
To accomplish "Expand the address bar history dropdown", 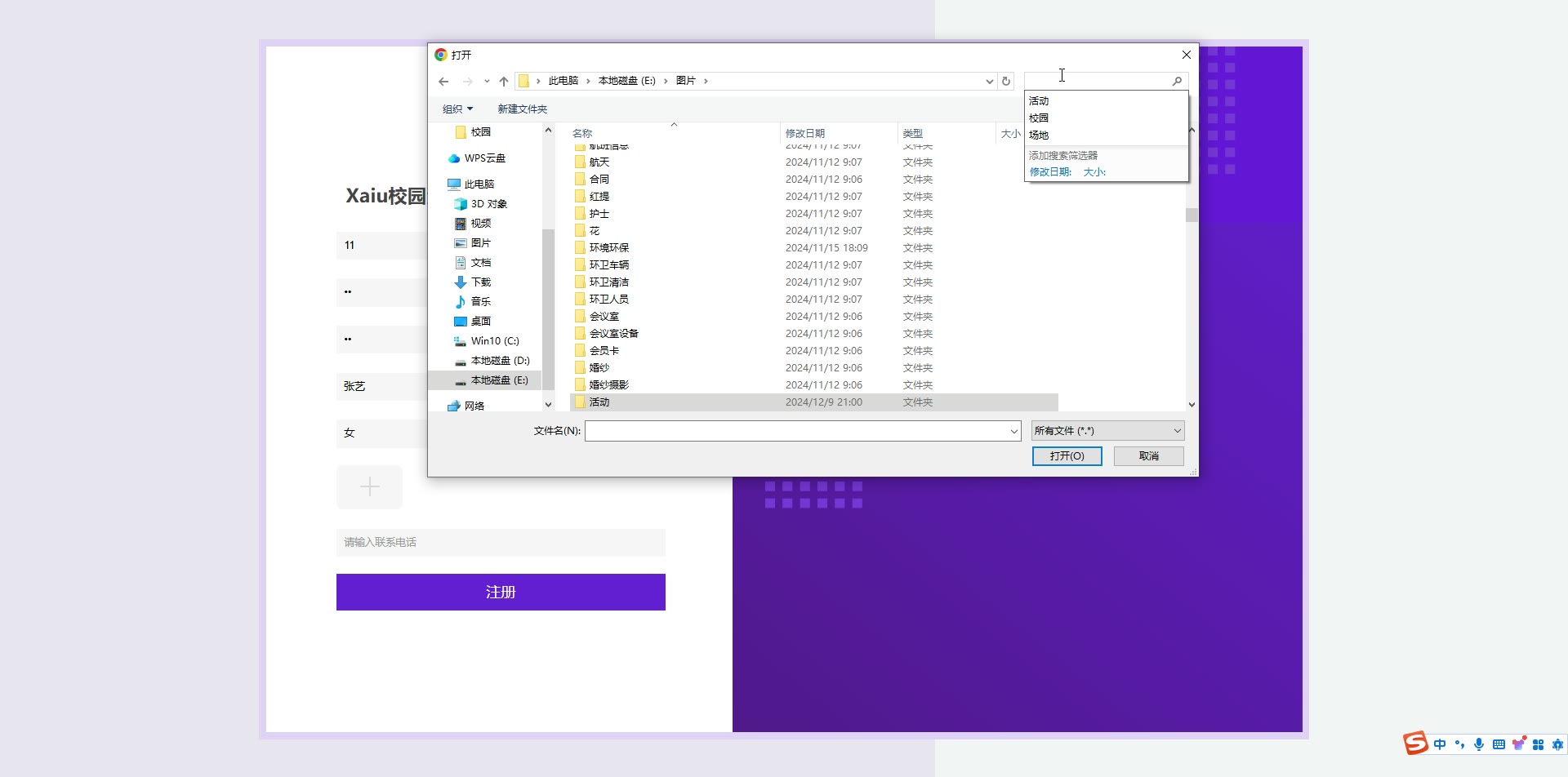I will tap(989, 82).
